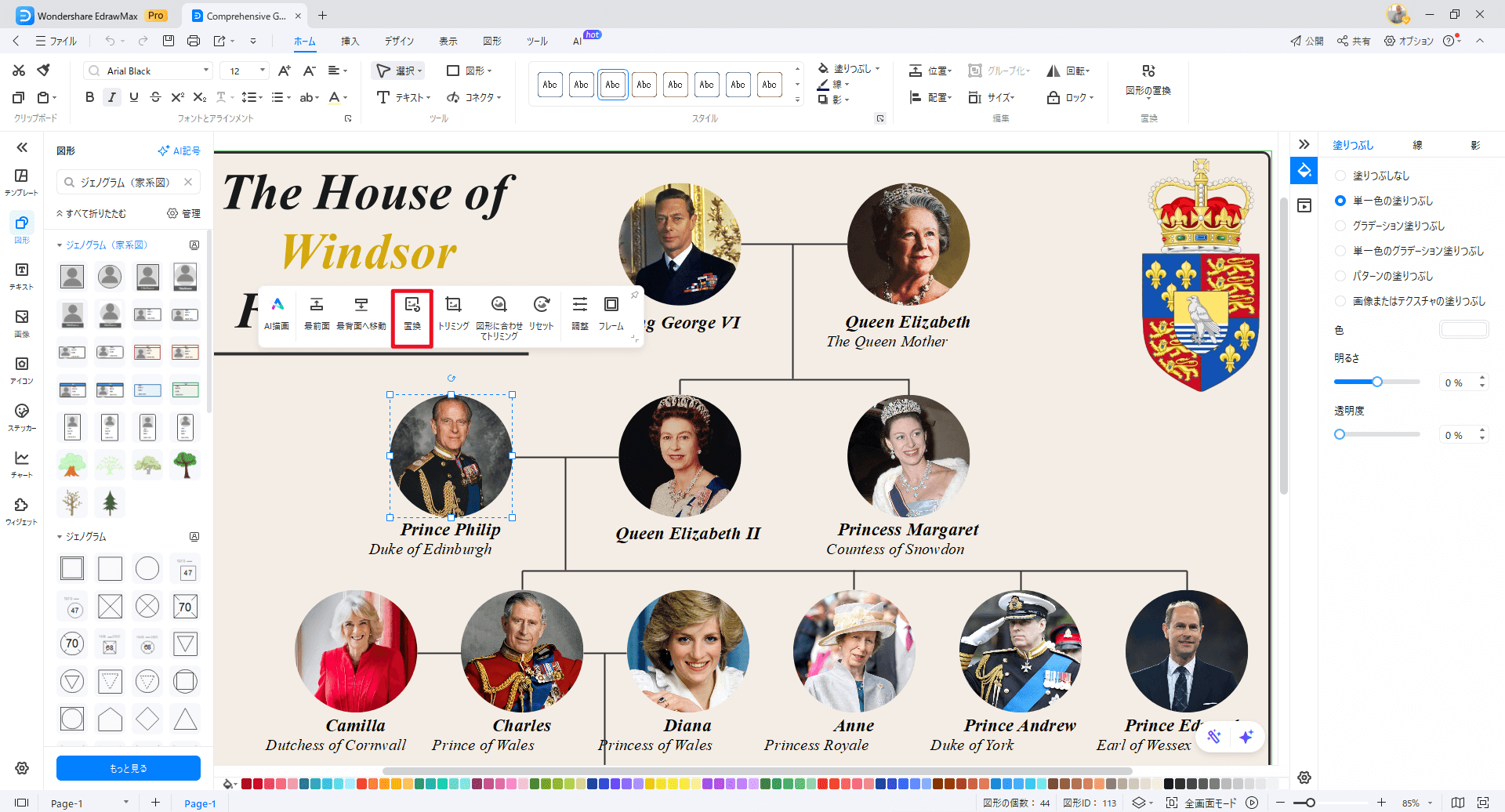Click the 共有 share button
1505x812 pixels.
[x=1354, y=41]
